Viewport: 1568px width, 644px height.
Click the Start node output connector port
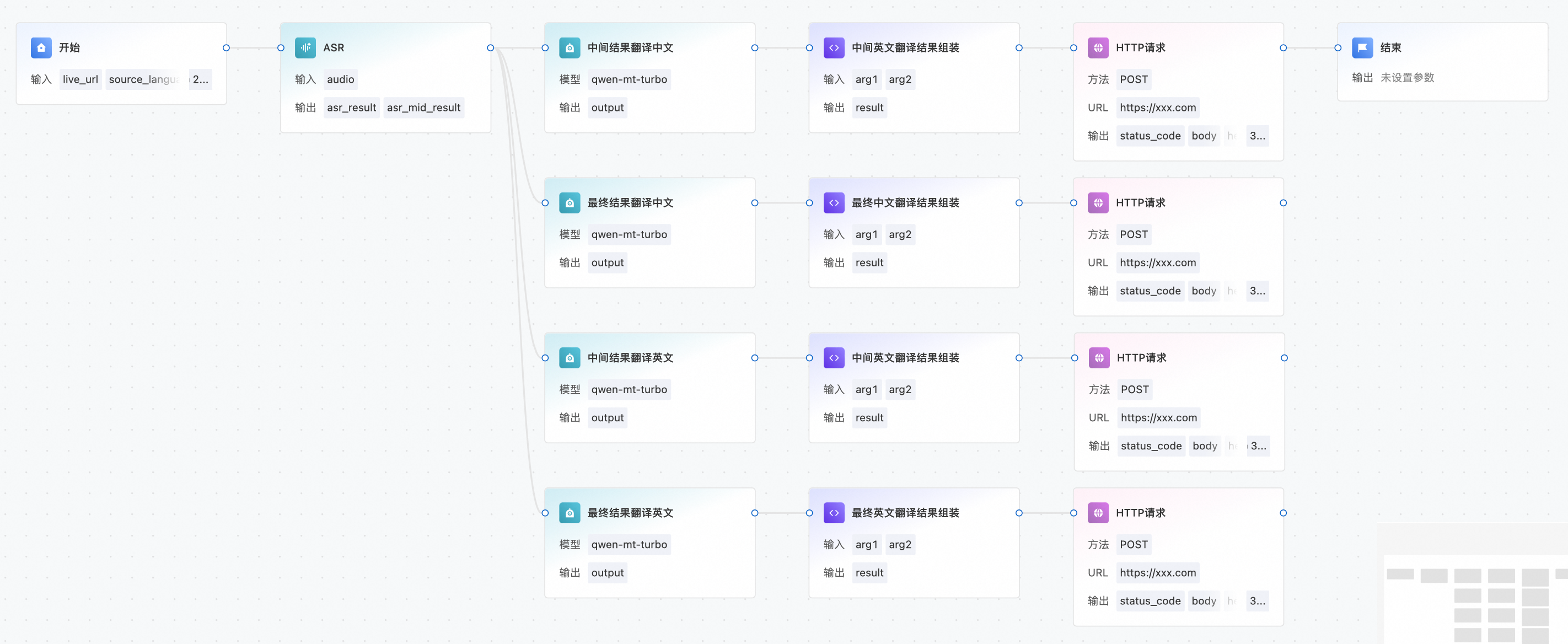coord(226,47)
